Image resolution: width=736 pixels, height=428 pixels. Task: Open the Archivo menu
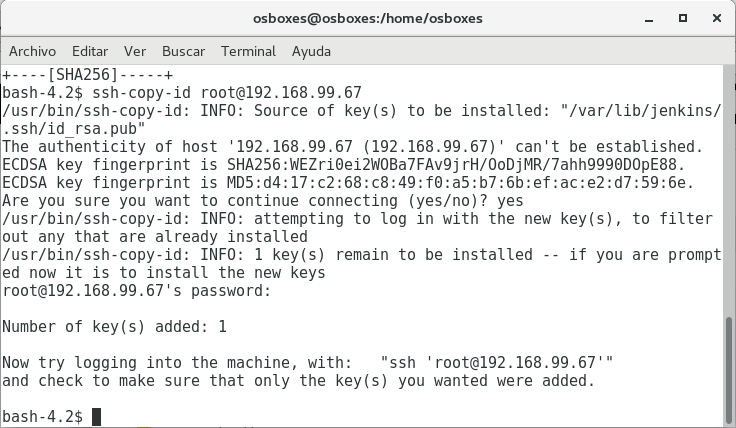point(32,51)
